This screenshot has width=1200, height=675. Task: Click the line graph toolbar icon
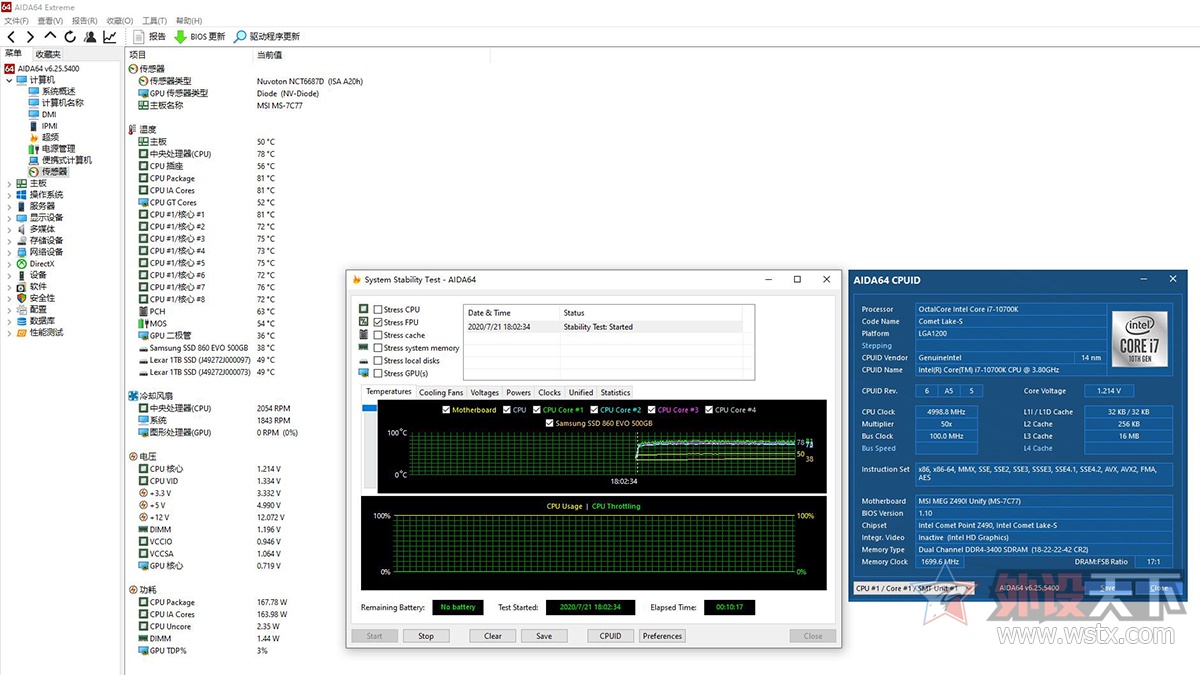point(109,37)
